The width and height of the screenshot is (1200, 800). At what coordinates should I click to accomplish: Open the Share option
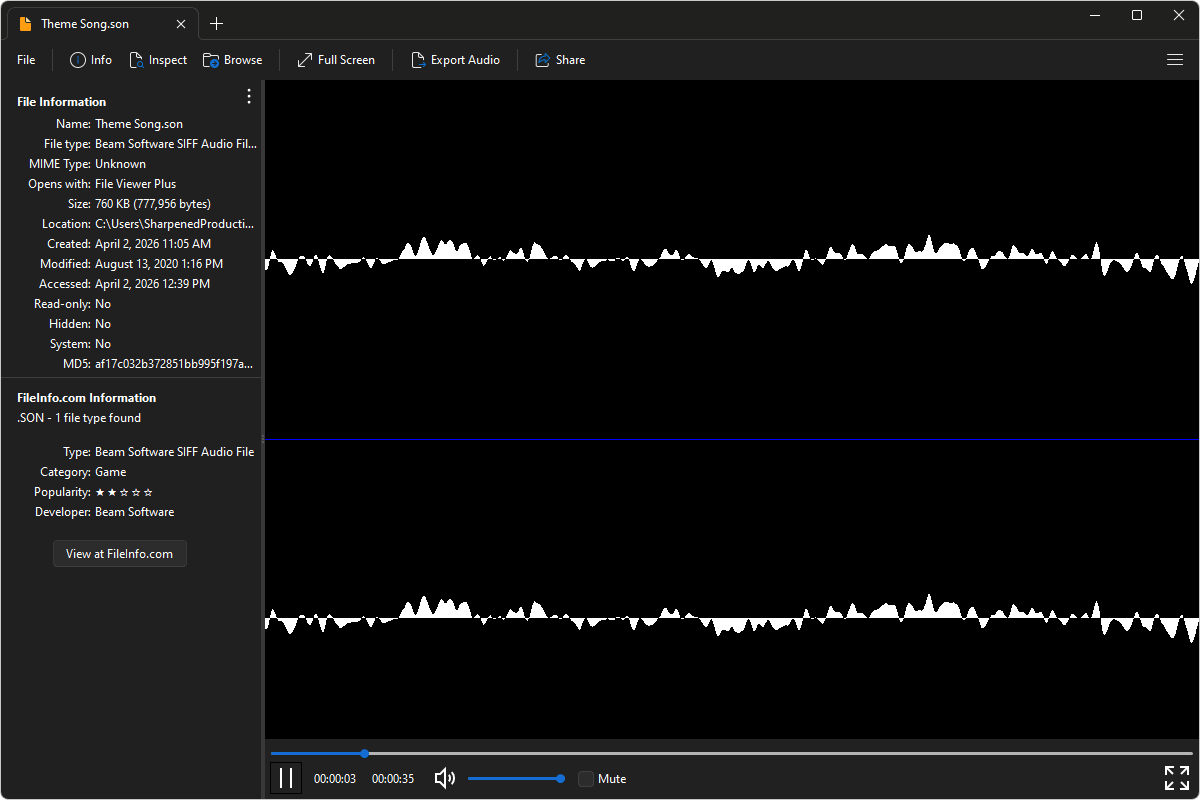543,60
